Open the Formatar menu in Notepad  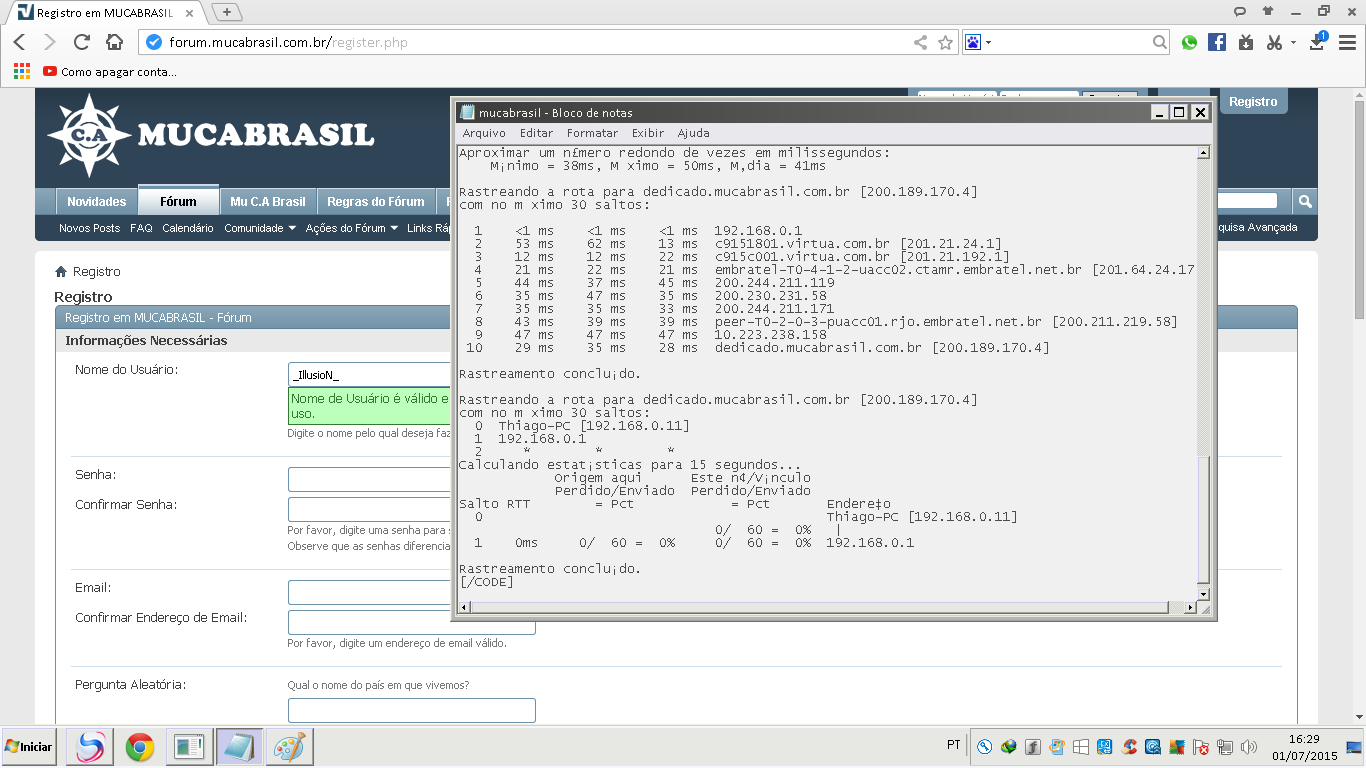[592, 133]
